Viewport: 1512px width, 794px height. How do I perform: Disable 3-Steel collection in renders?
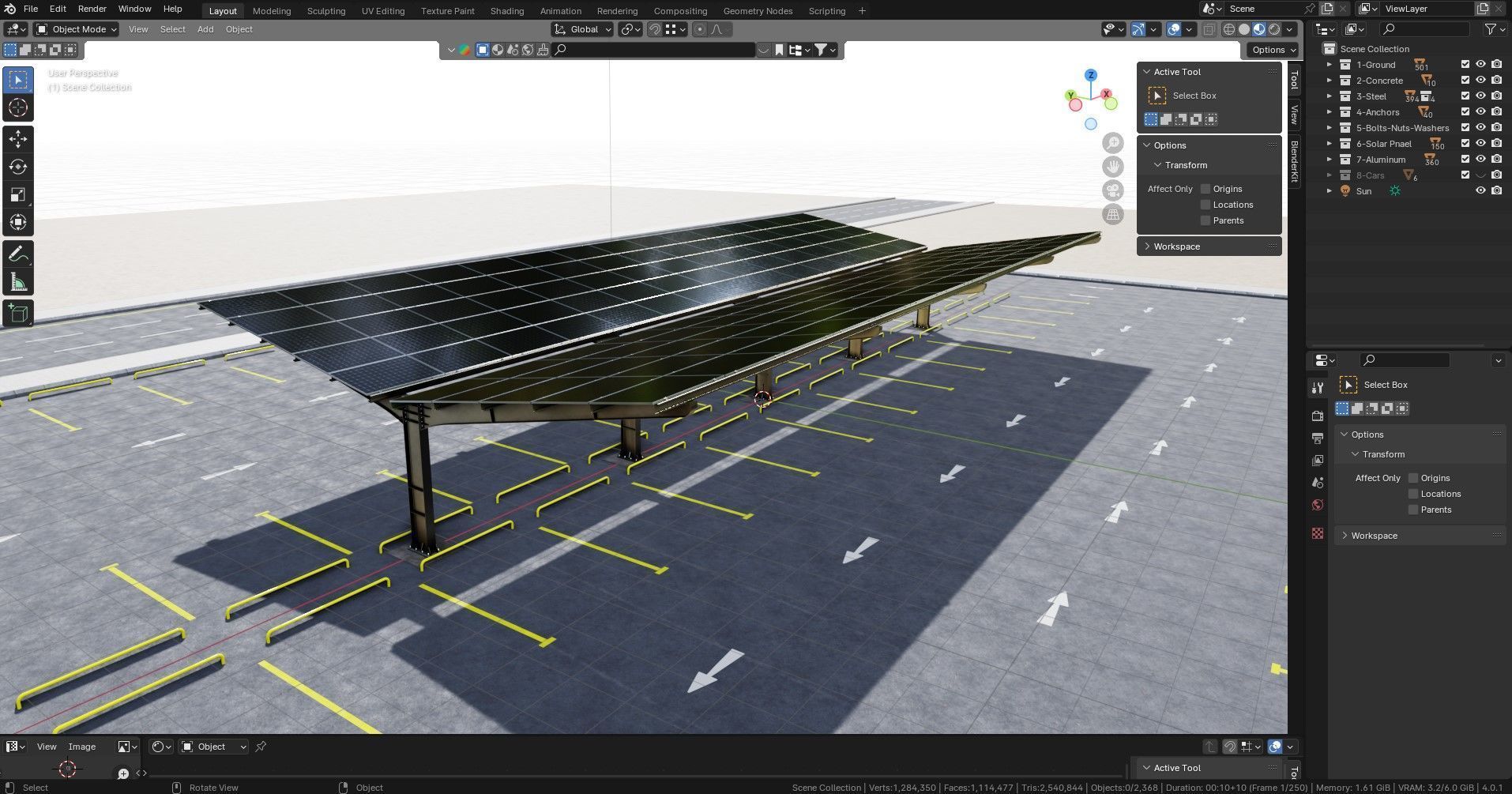point(1497,96)
